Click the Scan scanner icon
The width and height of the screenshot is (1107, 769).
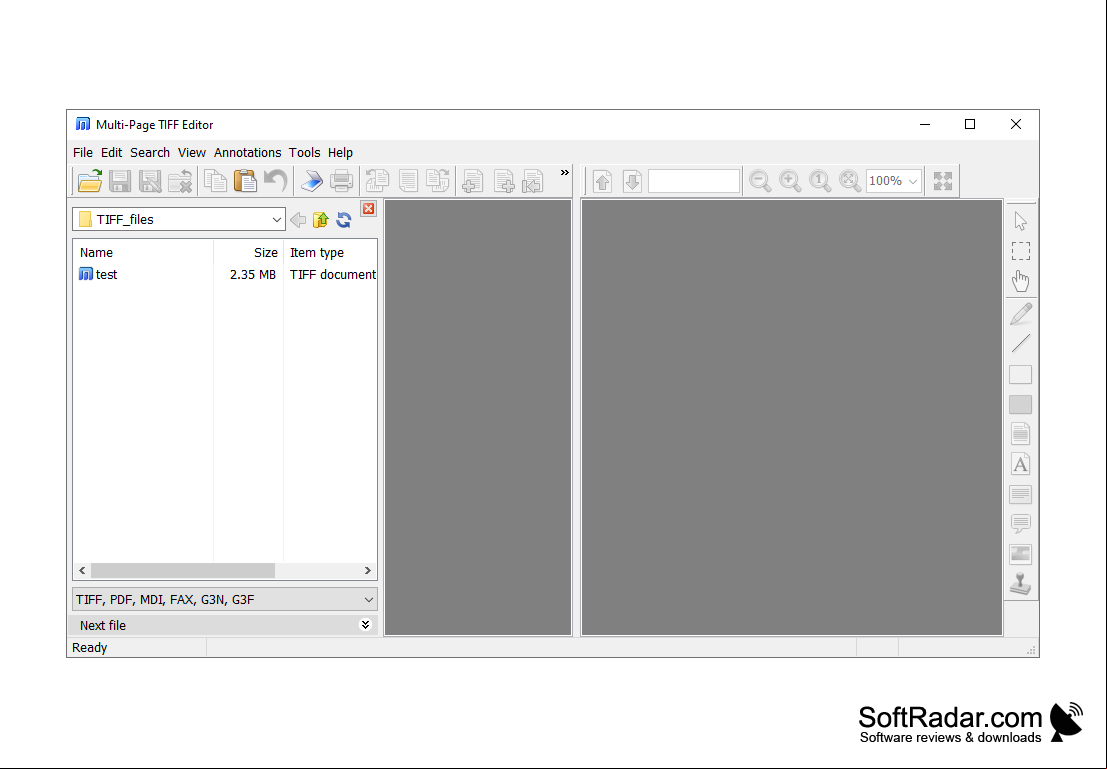tap(311, 181)
